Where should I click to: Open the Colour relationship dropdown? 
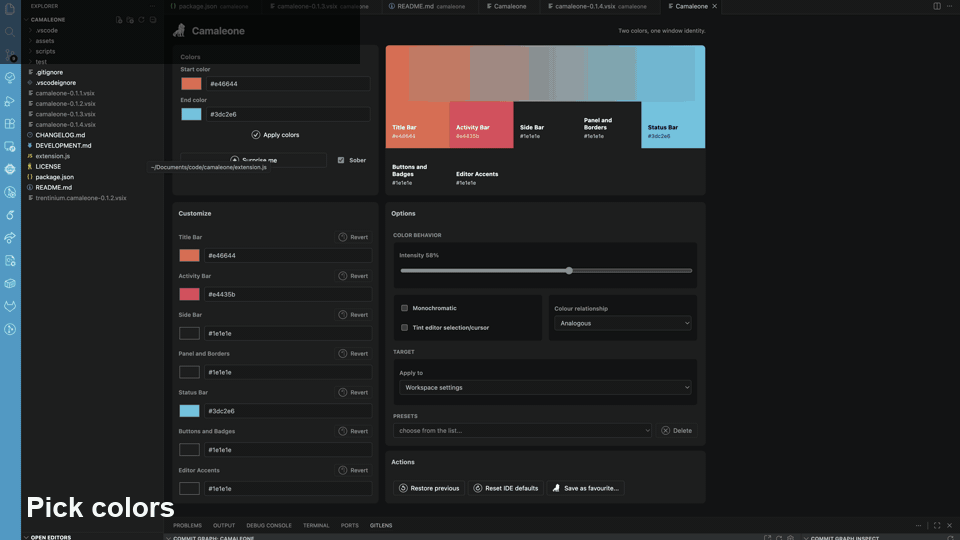pos(623,323)
